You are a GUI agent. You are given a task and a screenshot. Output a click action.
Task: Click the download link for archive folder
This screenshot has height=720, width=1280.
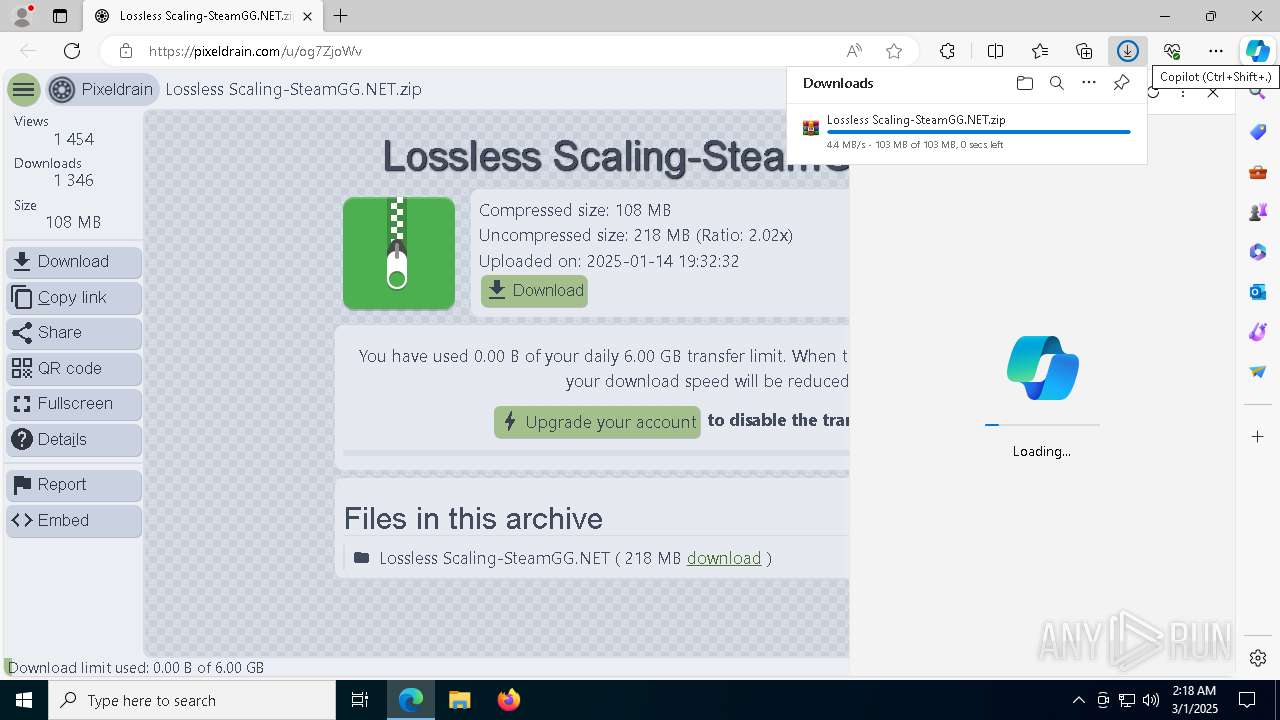point(724,558)
